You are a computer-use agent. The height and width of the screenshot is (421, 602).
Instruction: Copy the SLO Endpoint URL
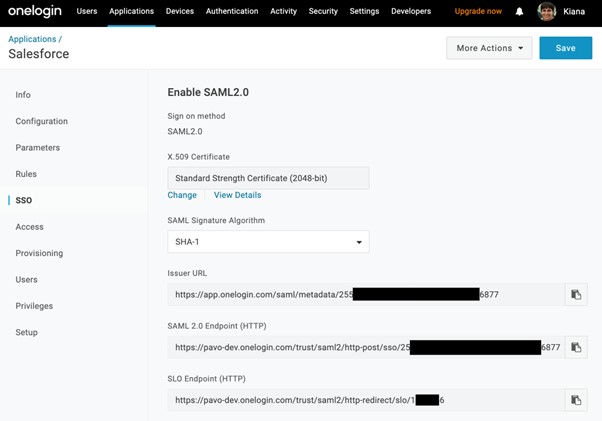[x=576, y=400]
